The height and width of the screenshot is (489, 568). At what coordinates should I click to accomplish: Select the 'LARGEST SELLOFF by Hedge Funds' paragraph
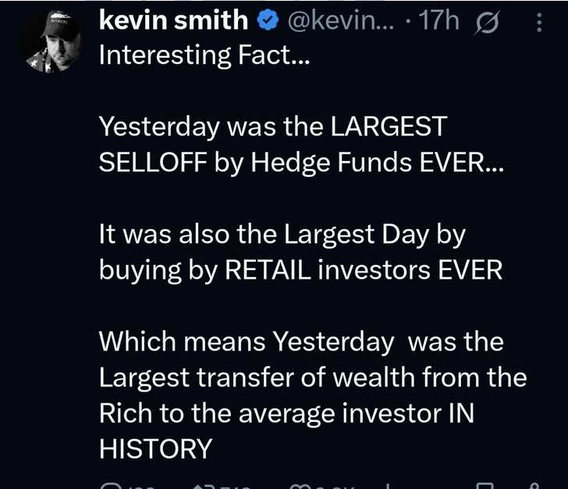tap(301, 144)
